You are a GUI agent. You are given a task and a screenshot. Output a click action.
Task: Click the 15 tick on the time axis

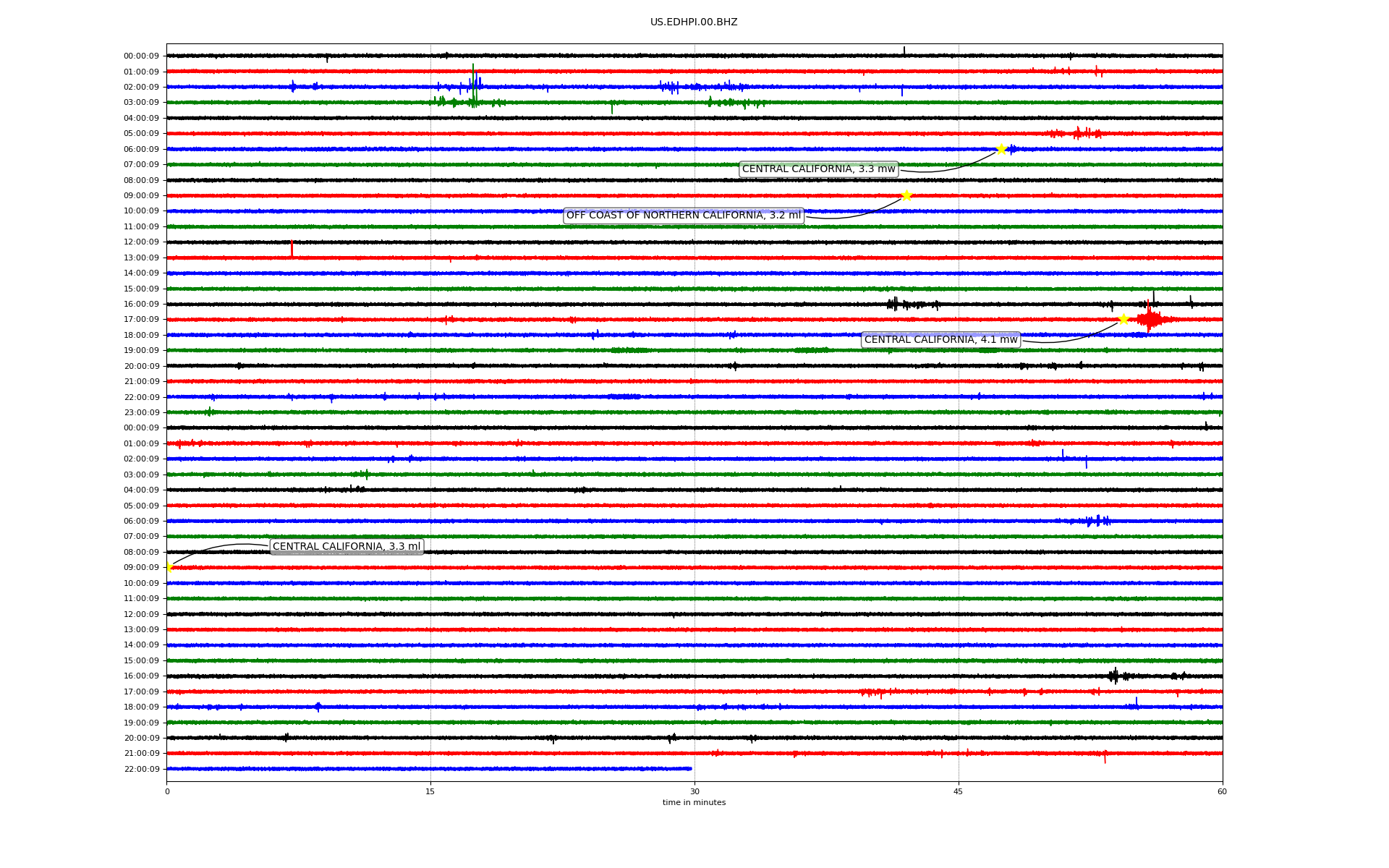point(430,791)
